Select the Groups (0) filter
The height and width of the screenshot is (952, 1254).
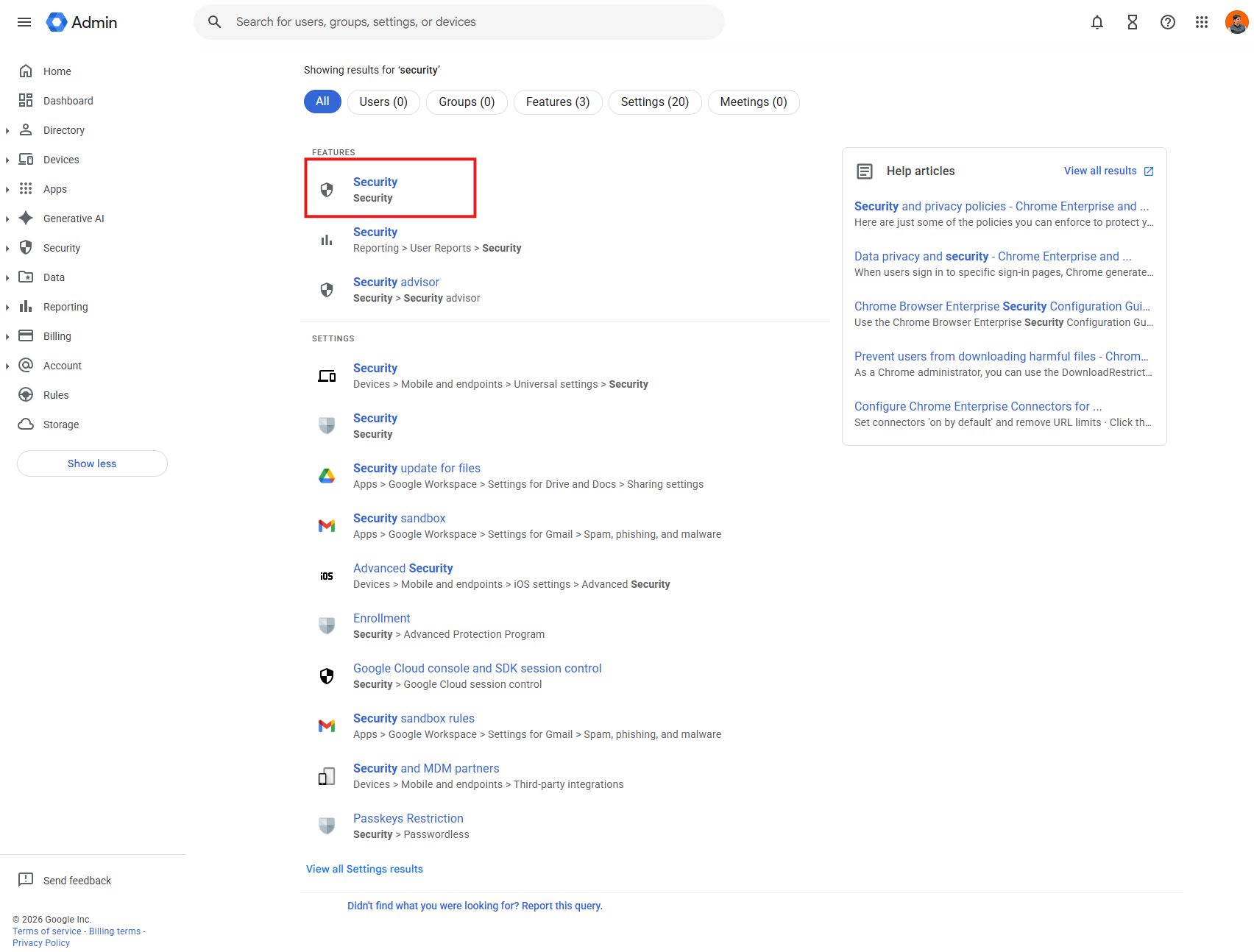467,102
